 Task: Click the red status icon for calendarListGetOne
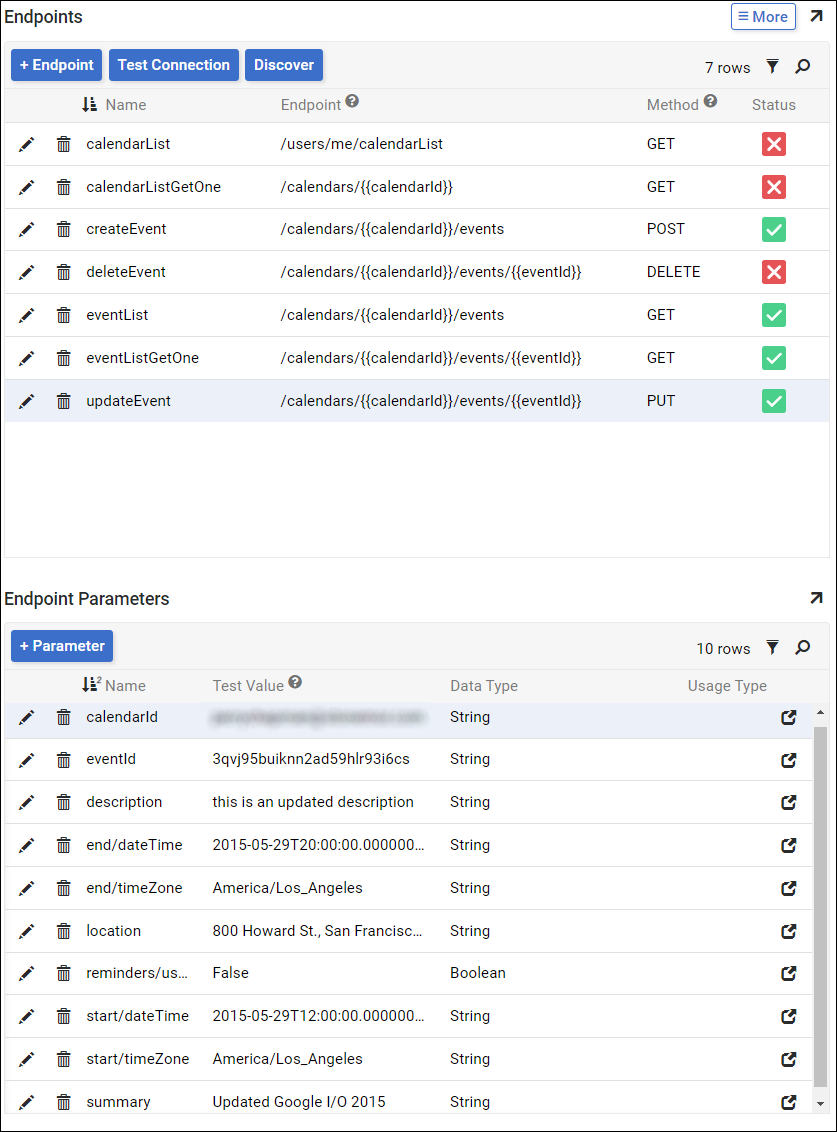(773, 187)
